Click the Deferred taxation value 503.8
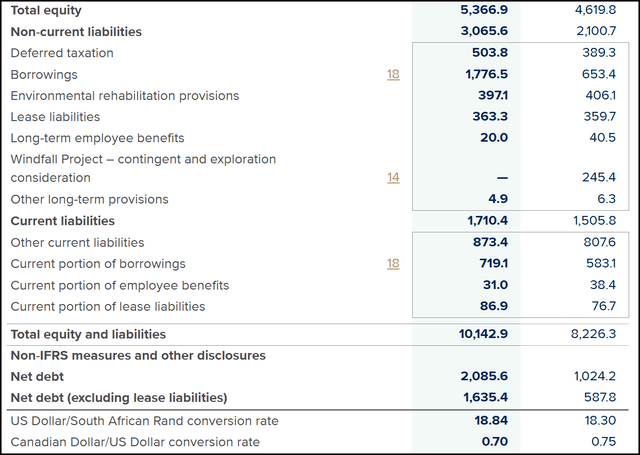The height and width of the screenshot is (455, 640). pos(490,53)
